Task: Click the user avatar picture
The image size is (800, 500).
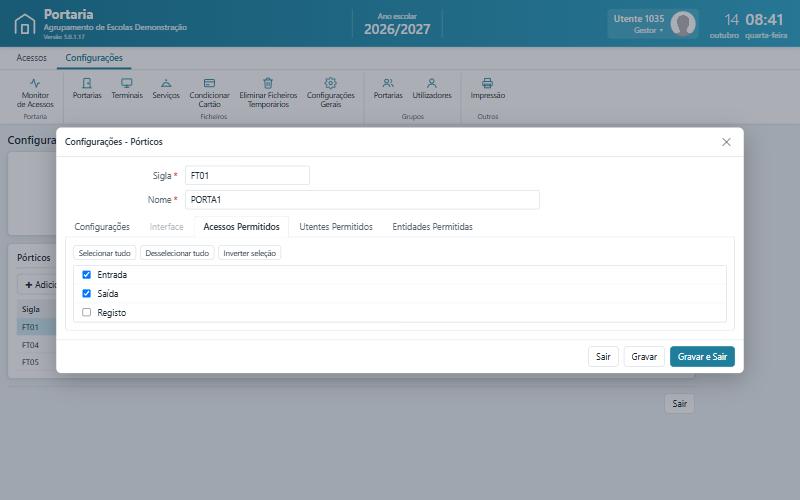Action: (x=683, y=23)
